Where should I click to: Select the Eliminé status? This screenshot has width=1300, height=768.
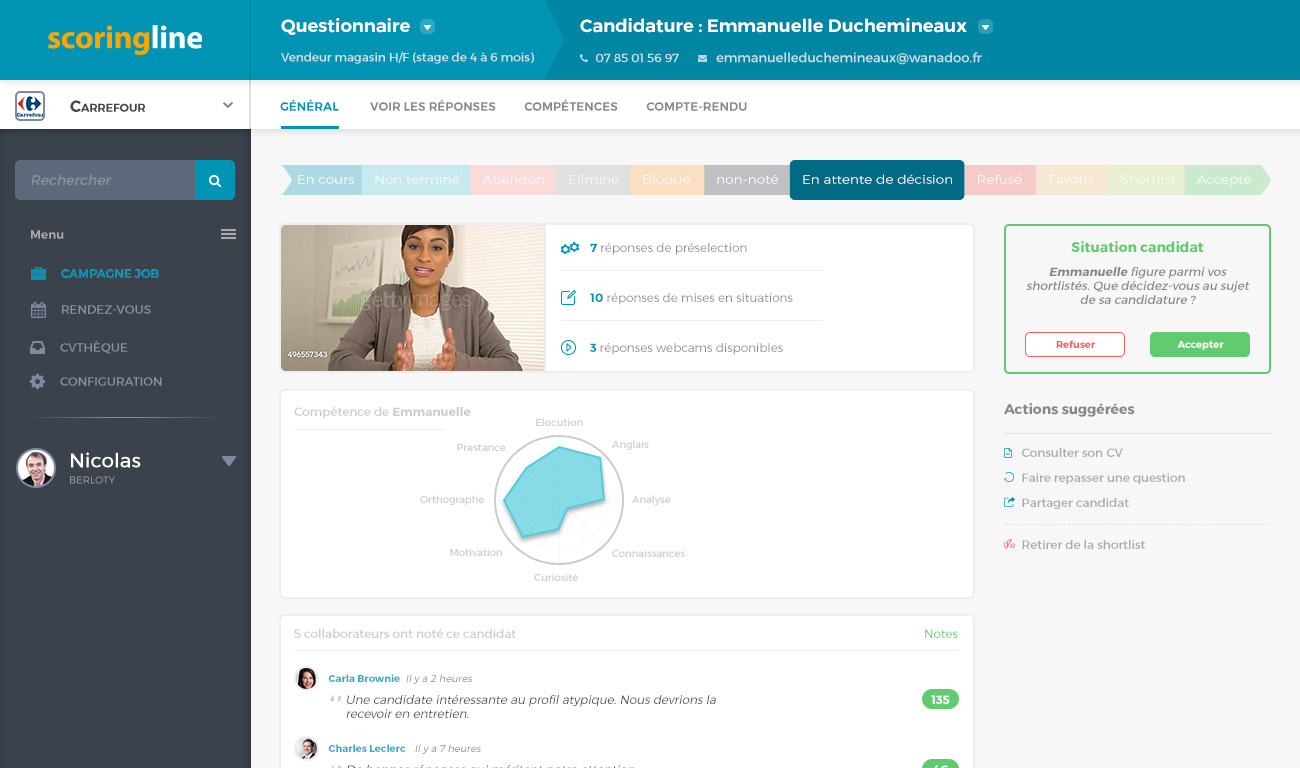593,180
